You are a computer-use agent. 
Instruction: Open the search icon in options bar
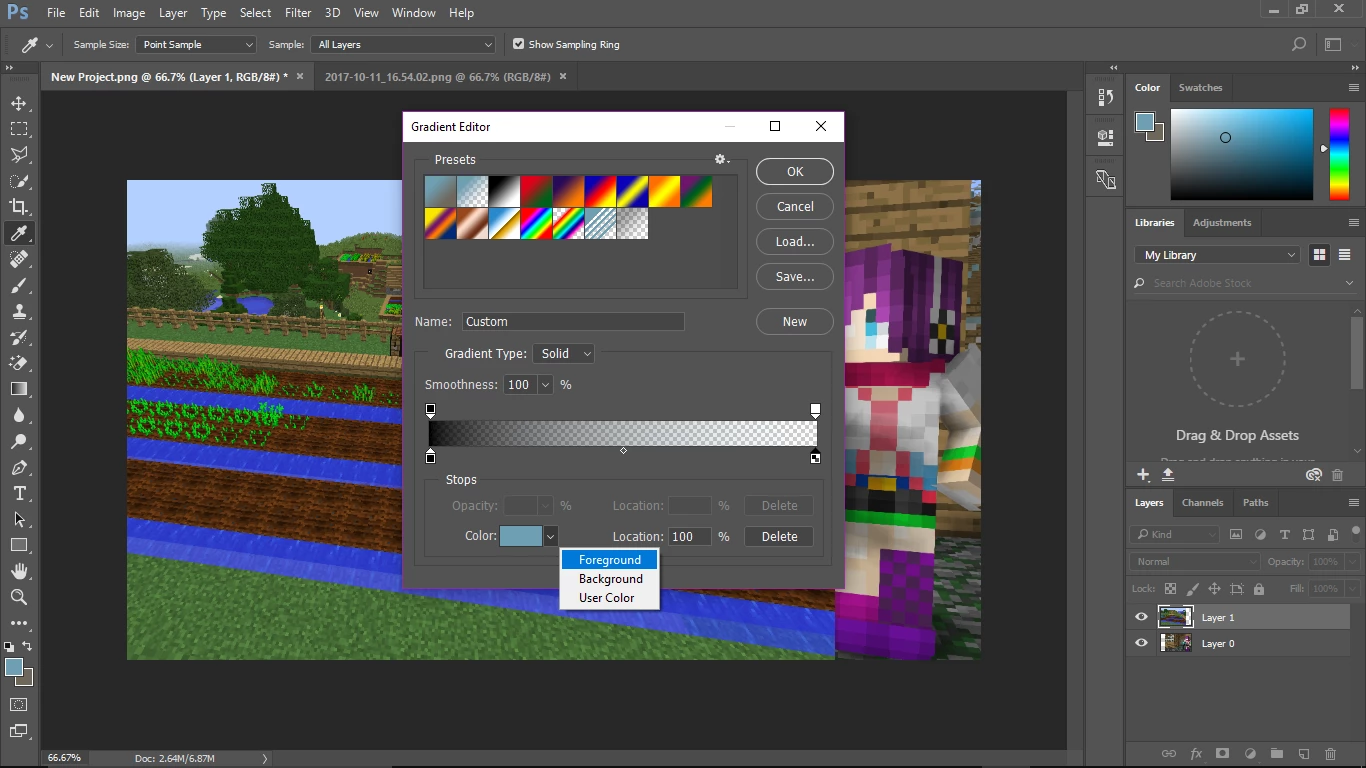pyautogui.click(x=1298, y=44)
